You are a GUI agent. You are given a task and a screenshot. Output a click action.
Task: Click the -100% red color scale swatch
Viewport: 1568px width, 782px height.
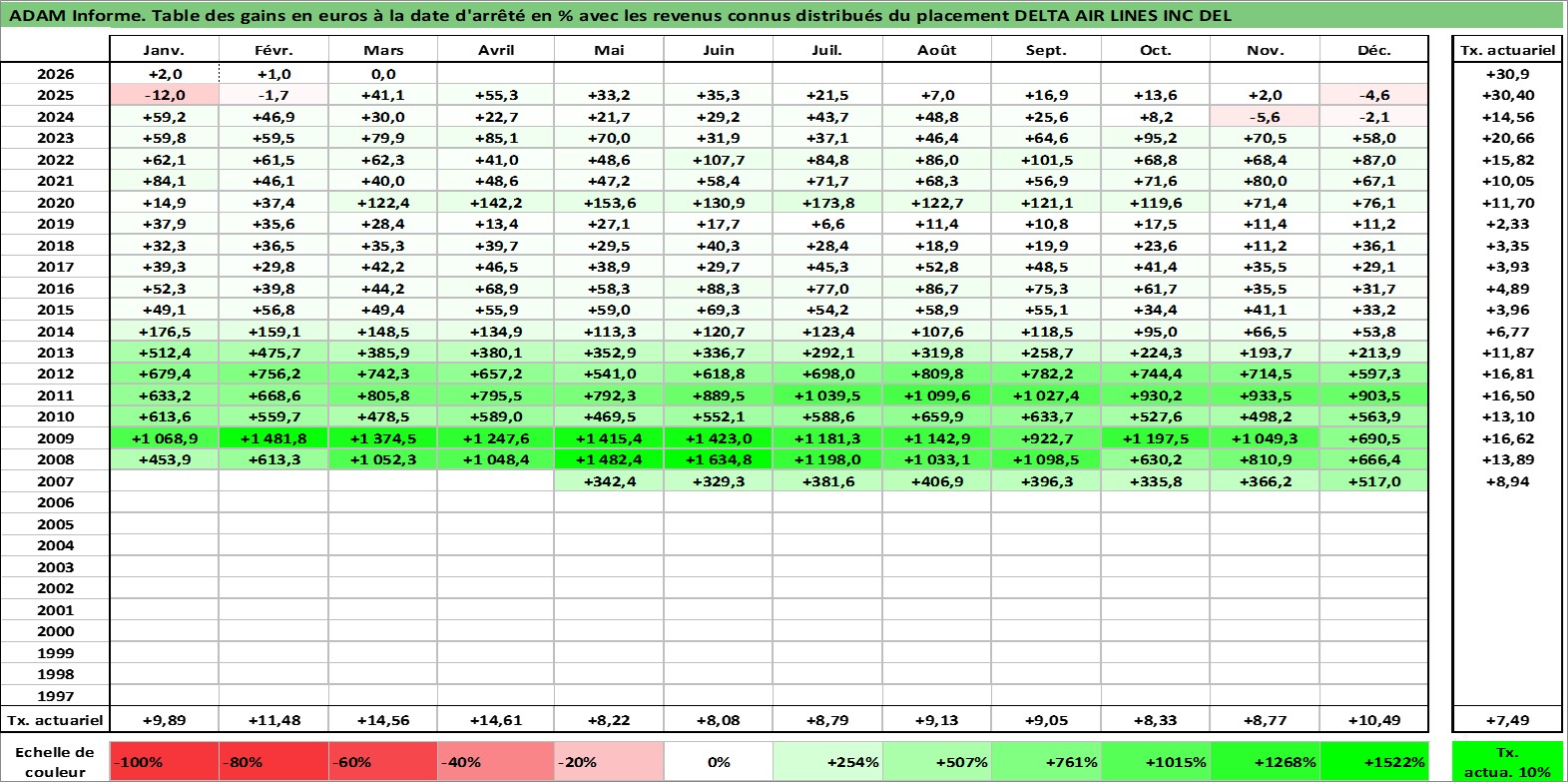pos(164,761)
